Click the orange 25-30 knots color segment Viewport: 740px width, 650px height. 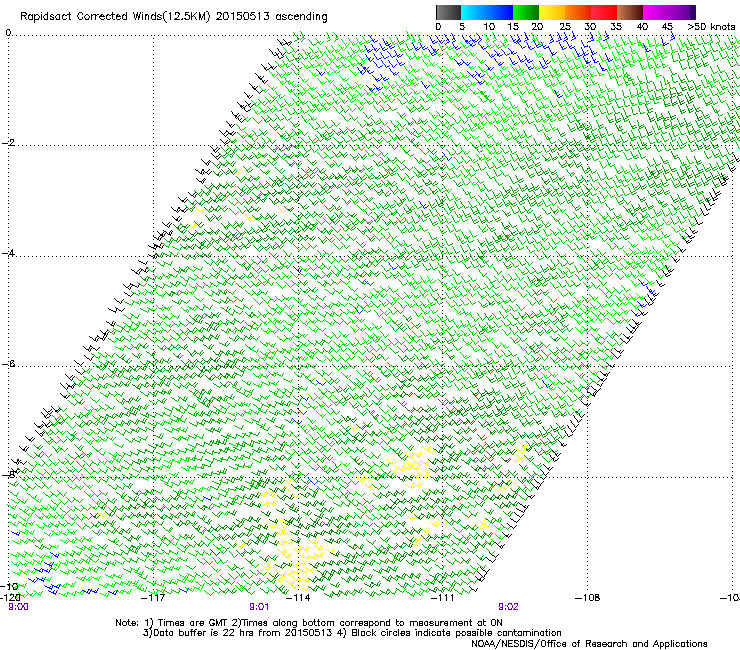[578, 12]
